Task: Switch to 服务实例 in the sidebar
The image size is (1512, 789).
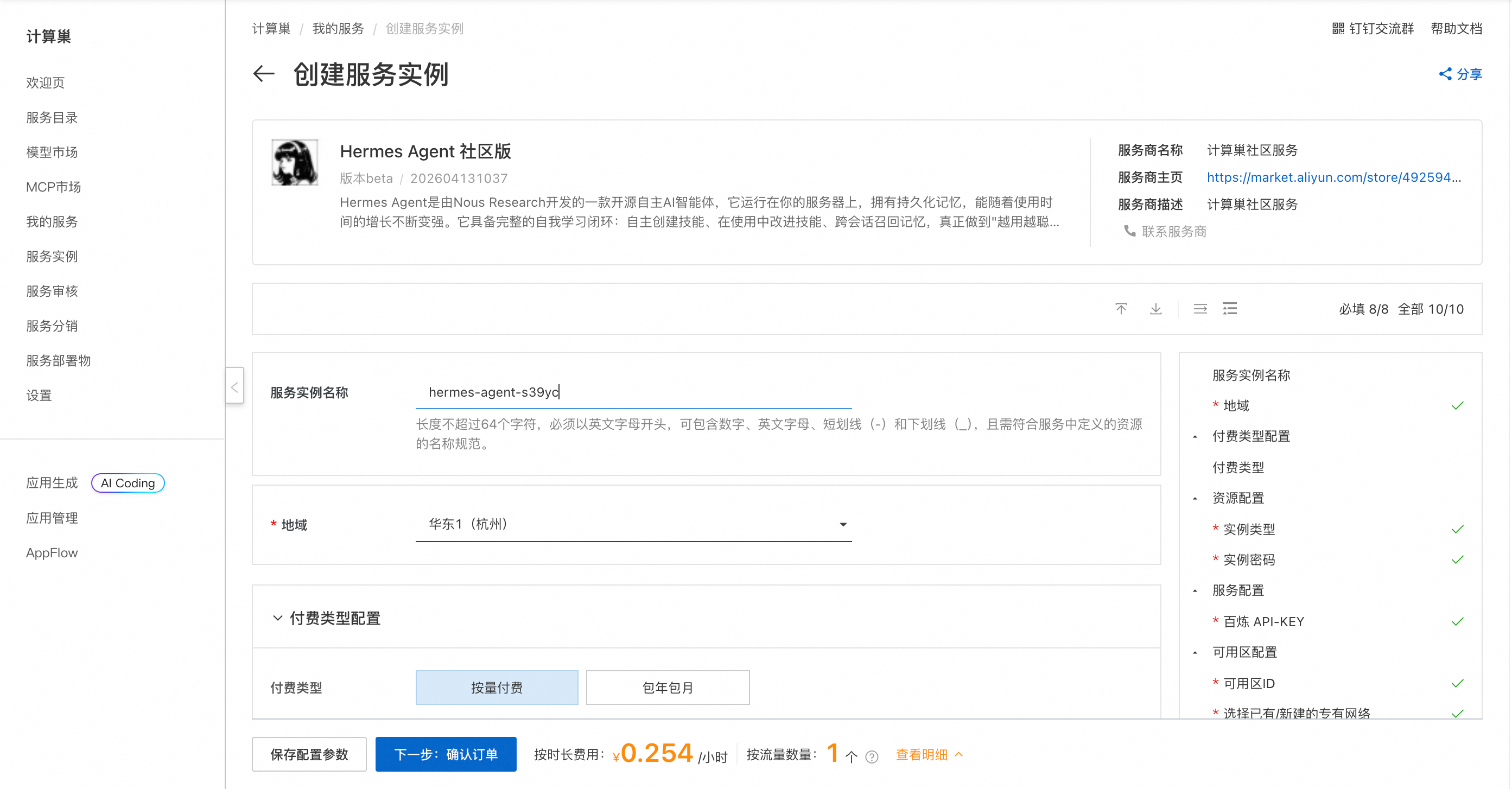Action: coord(52,257)
